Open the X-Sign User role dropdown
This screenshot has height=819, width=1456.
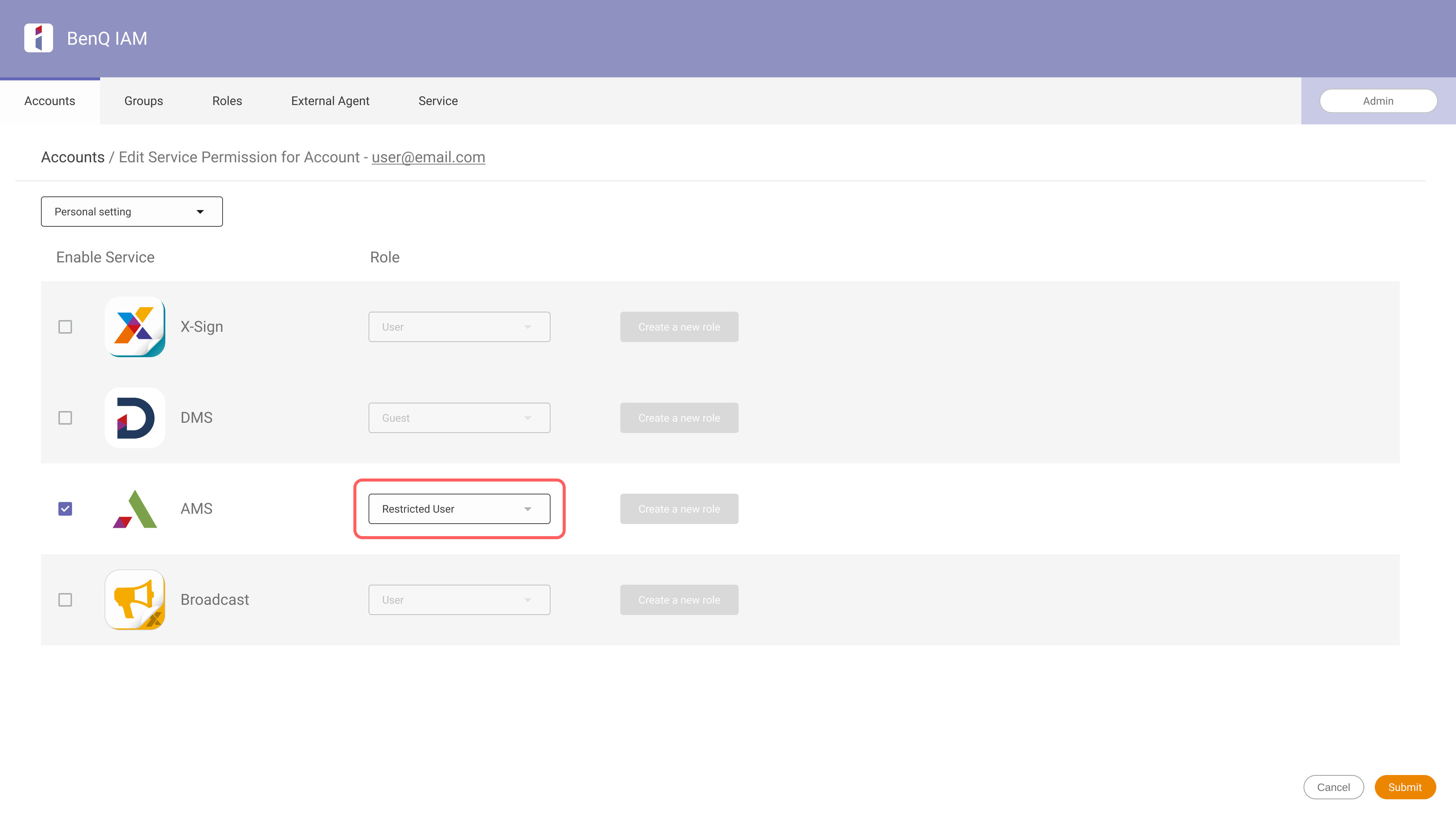point(459,327)
